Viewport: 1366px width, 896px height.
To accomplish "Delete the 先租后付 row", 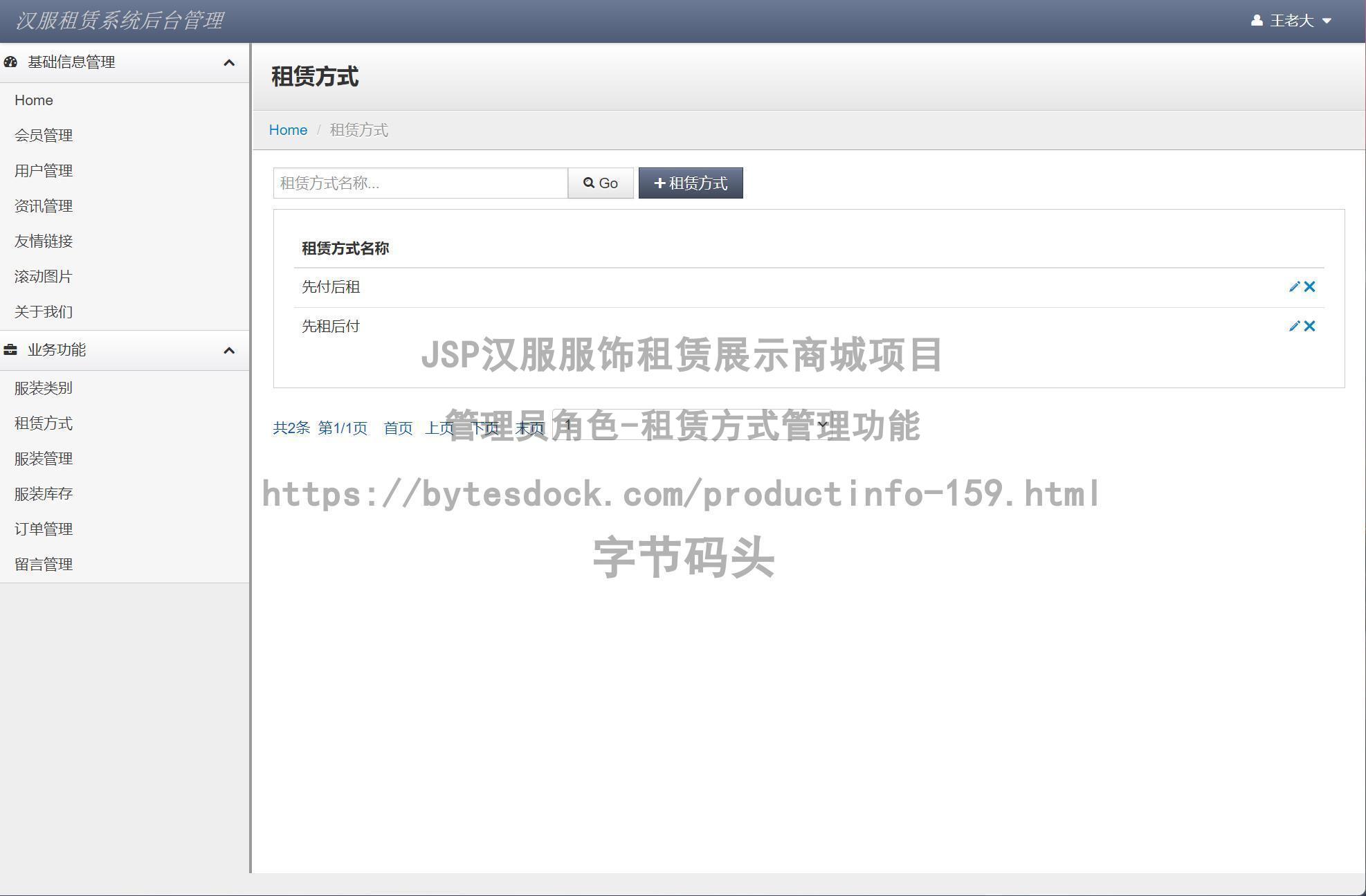I will point(1310,326).
